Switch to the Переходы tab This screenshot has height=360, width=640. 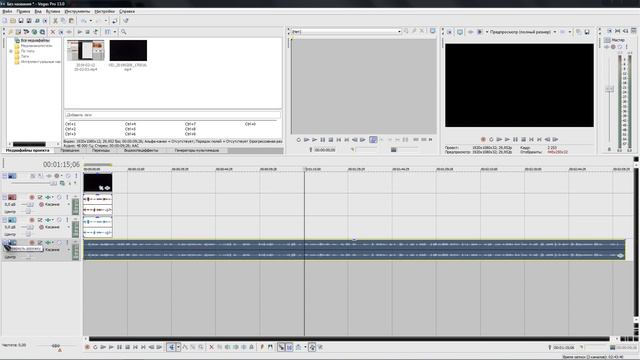tap(101, 151)
